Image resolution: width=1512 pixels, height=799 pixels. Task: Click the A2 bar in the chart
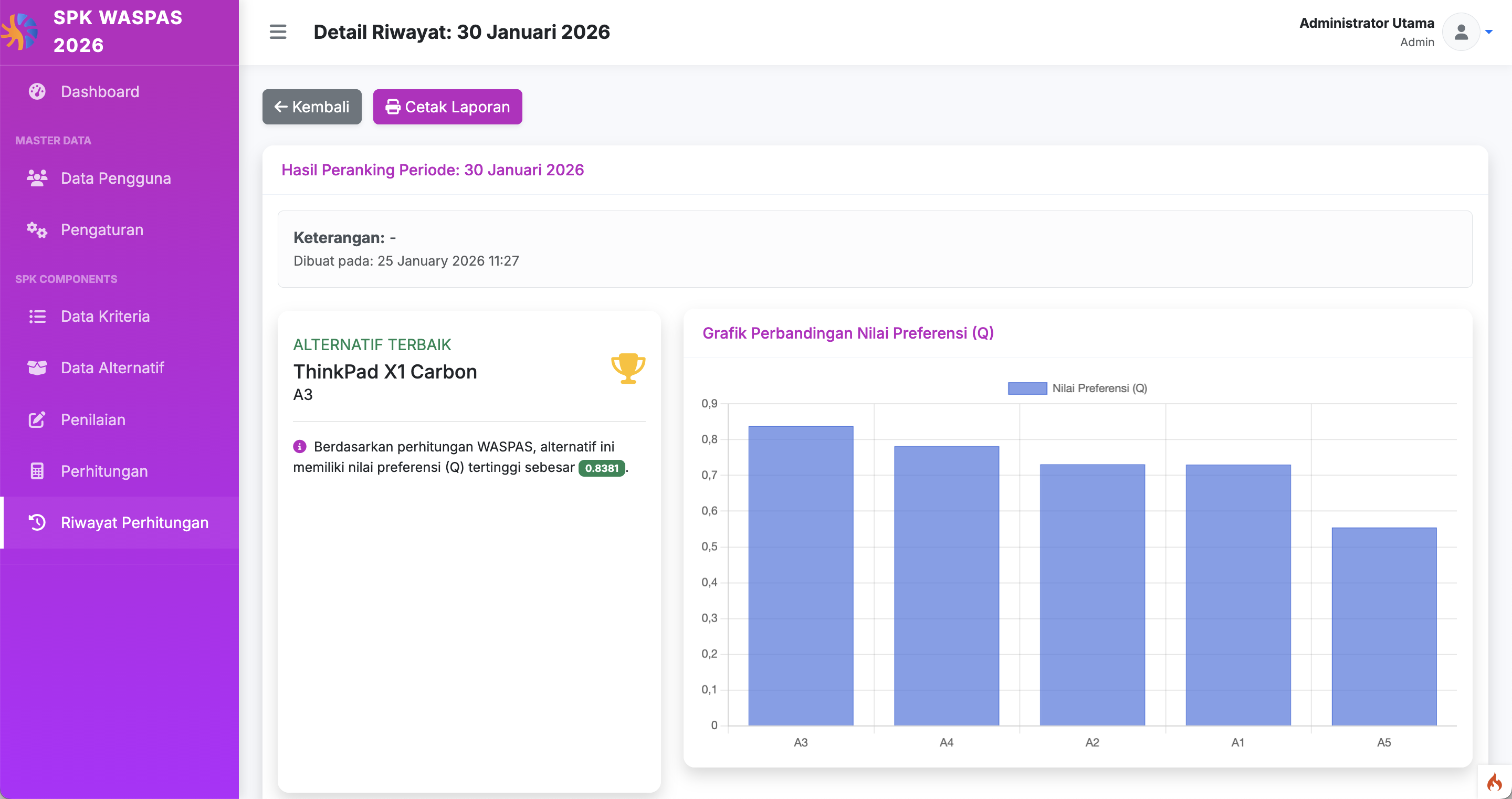coord(1093,595)
